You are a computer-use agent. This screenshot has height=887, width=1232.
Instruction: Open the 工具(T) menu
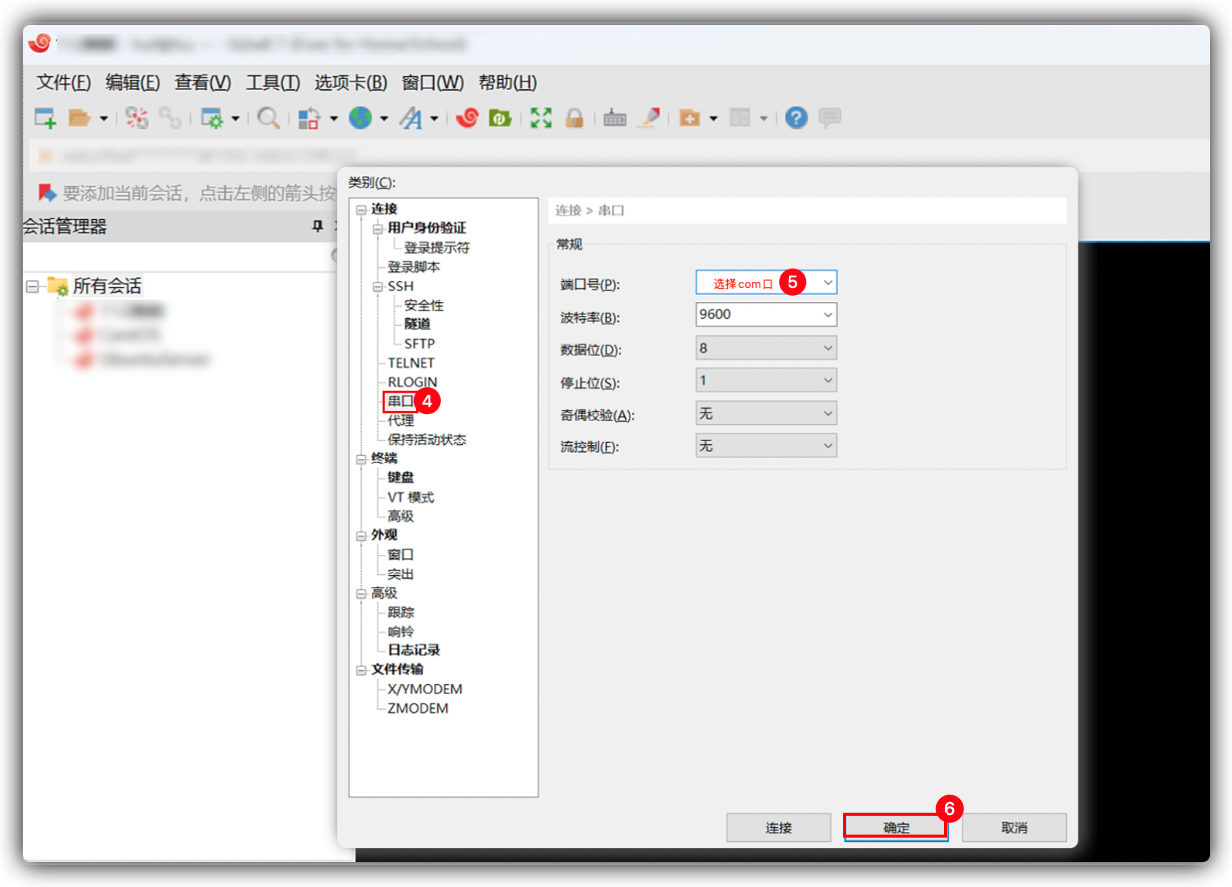coord(272,82)
